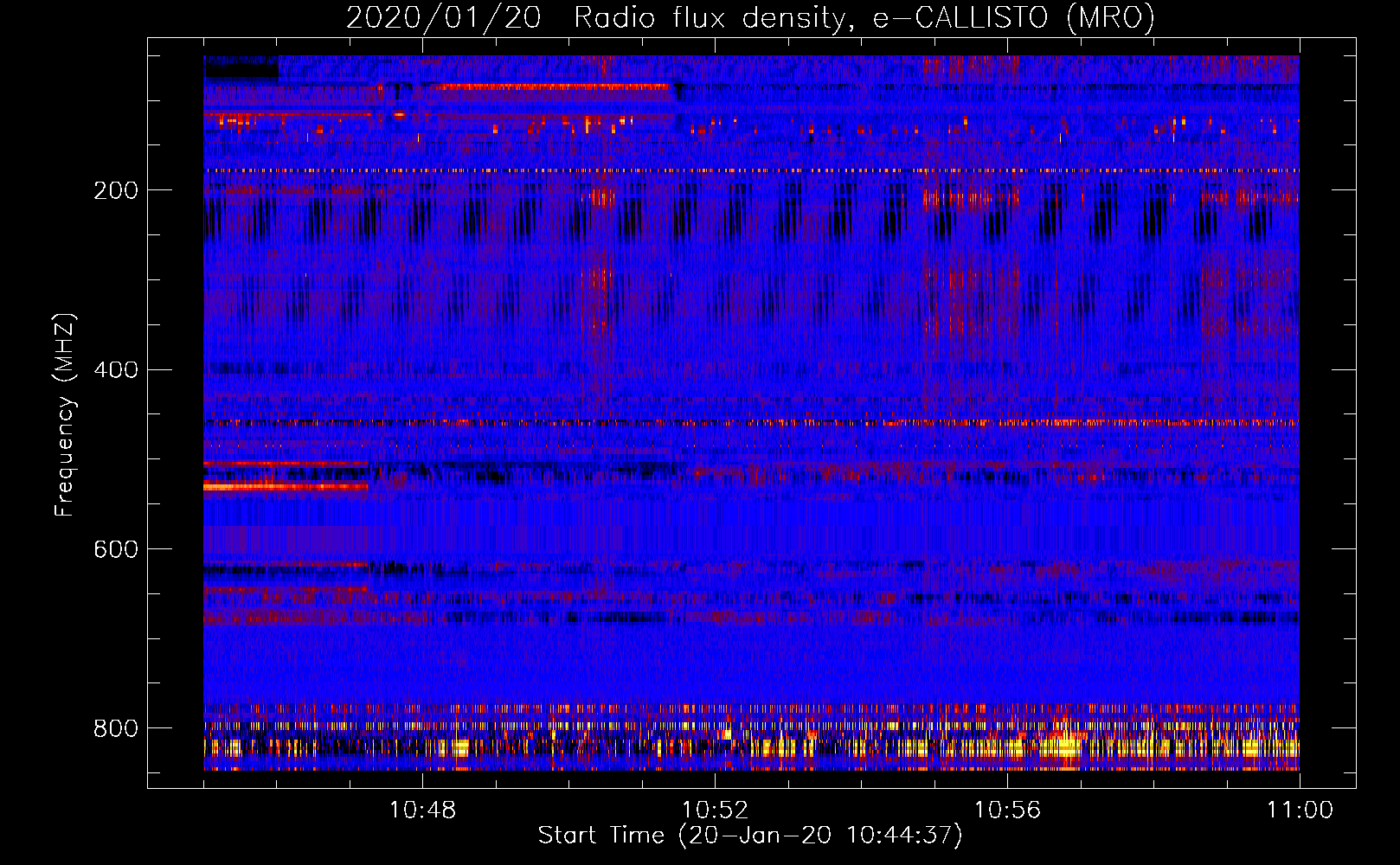Click the '10:48' time tick label
Image resolution: width=1400 pixels, height=865 pixels.
(x=422, y=811)
